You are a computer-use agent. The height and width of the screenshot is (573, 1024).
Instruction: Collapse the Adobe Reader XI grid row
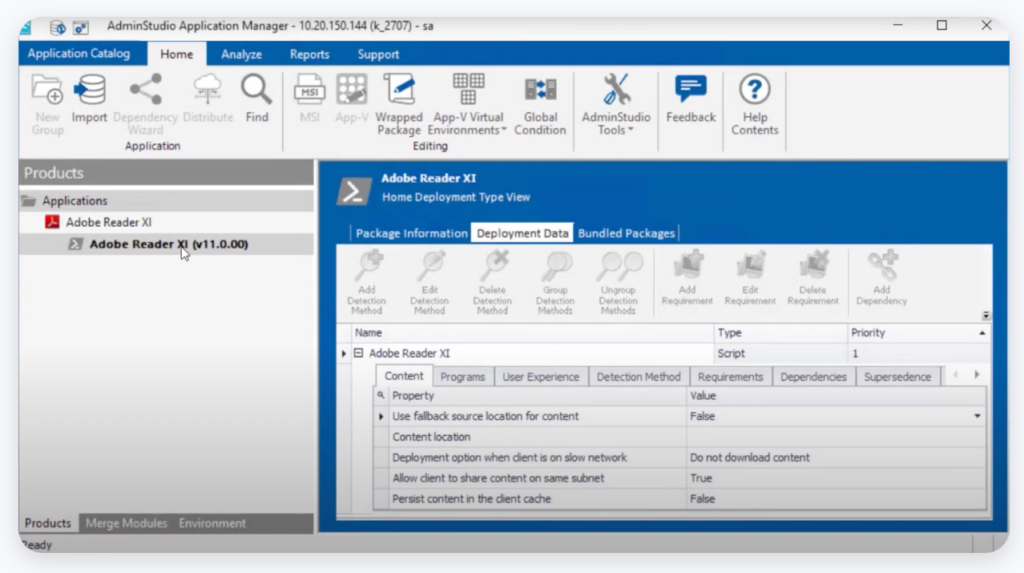(x=358, y=354)
